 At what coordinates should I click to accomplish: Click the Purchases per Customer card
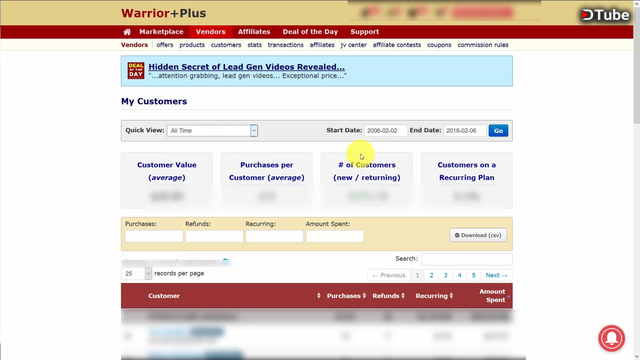coord(267,180)
